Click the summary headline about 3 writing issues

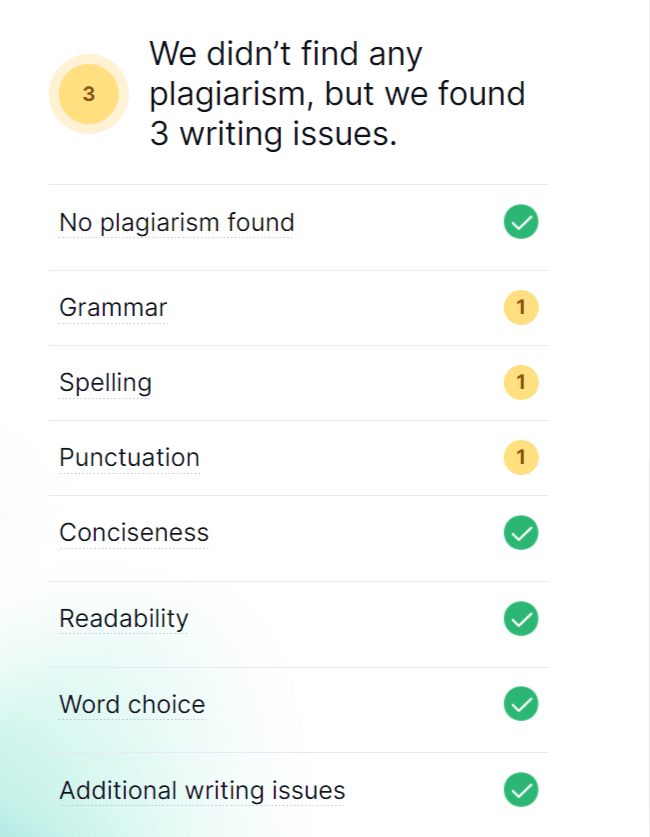338,93
